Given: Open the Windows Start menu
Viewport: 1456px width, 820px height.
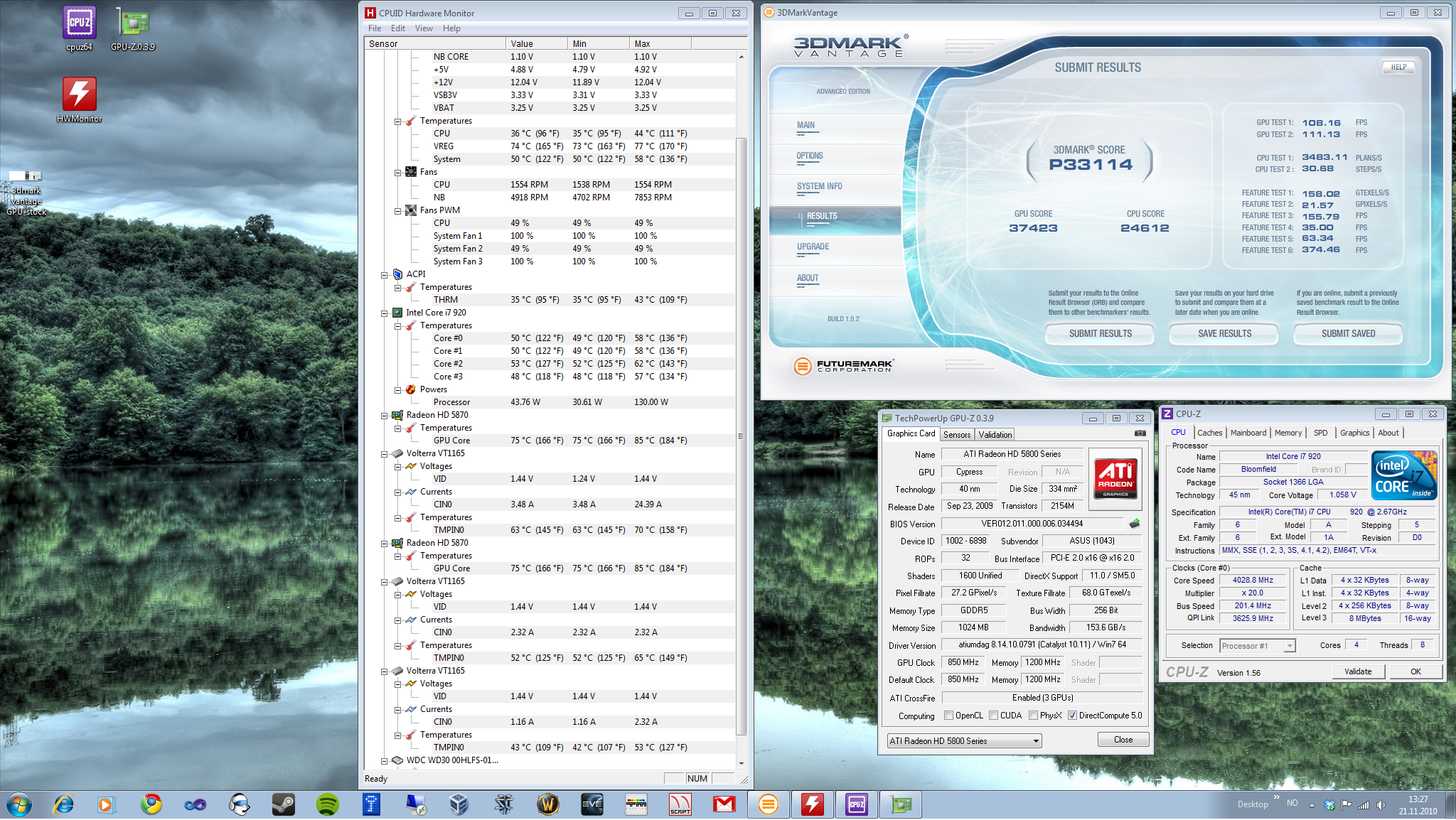Looking at the screenshot, I should (x=19, y=804).
